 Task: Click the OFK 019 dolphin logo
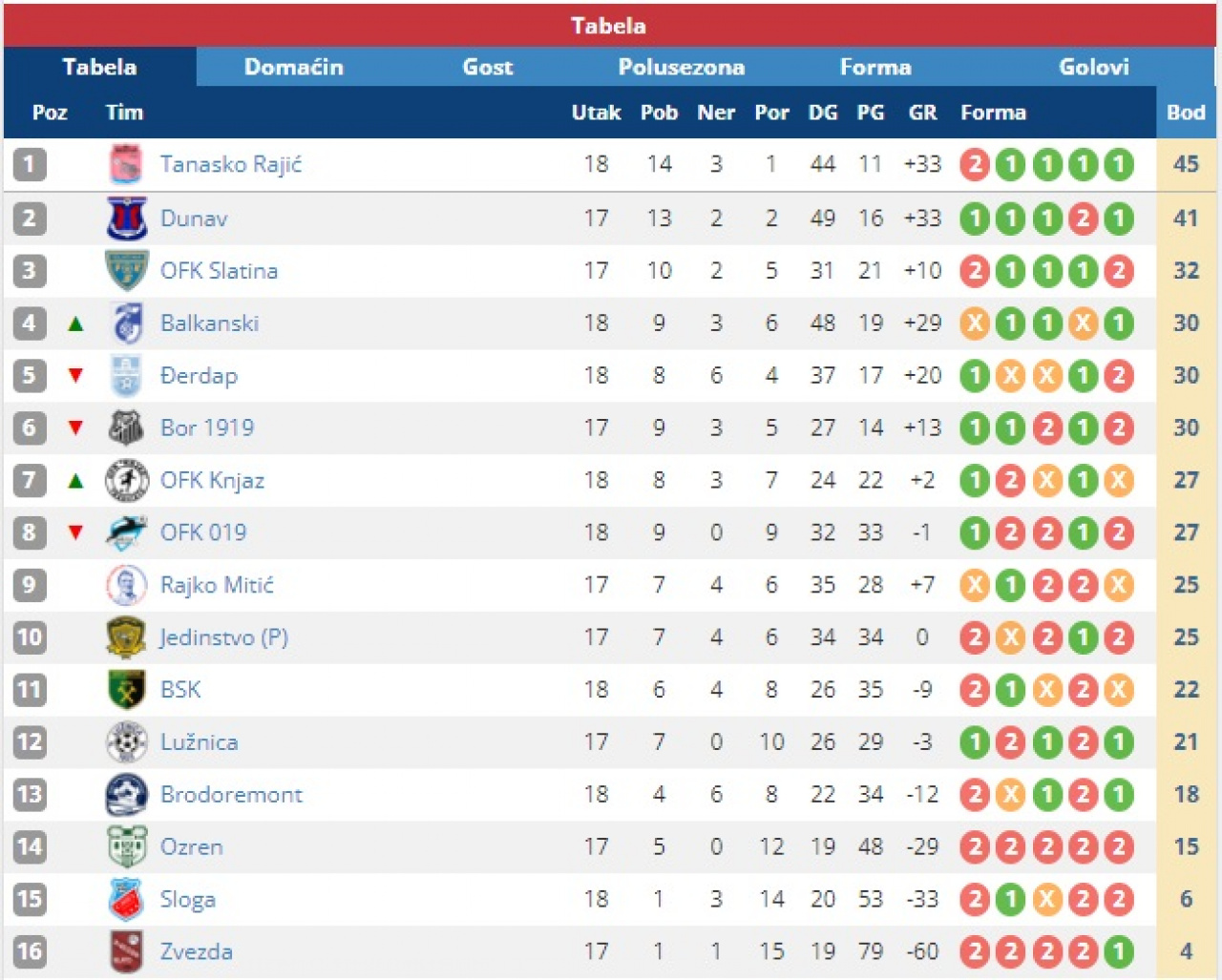tap(126, 532)
